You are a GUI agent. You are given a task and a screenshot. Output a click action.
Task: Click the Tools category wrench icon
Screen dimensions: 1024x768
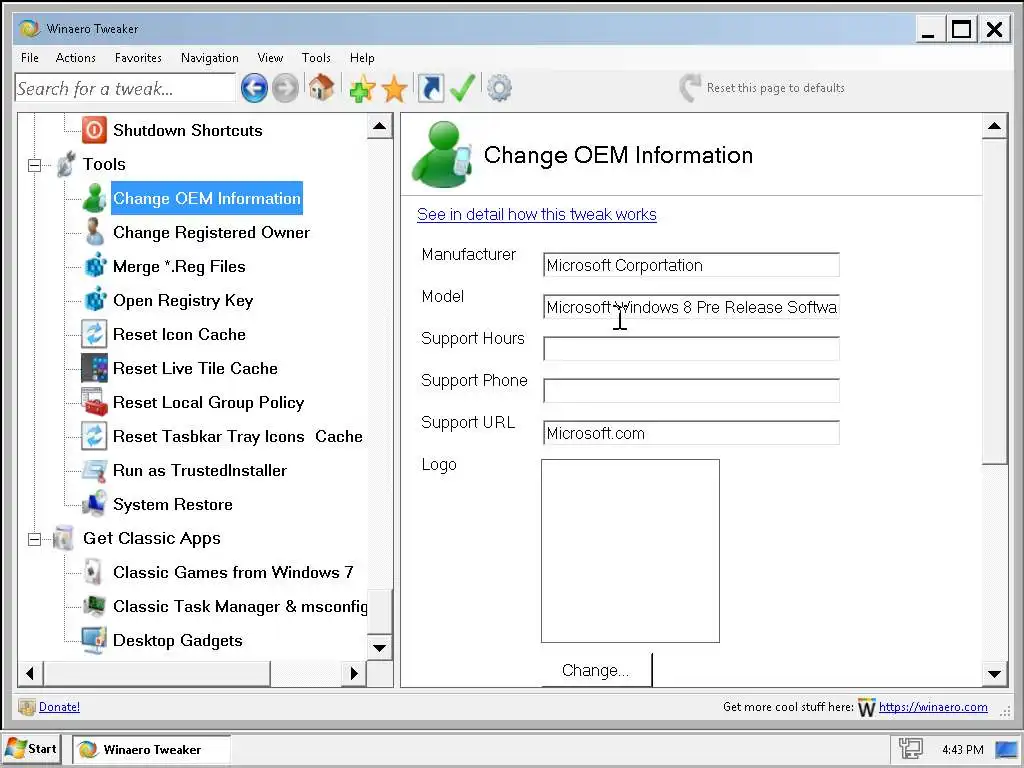pos(65,164)
